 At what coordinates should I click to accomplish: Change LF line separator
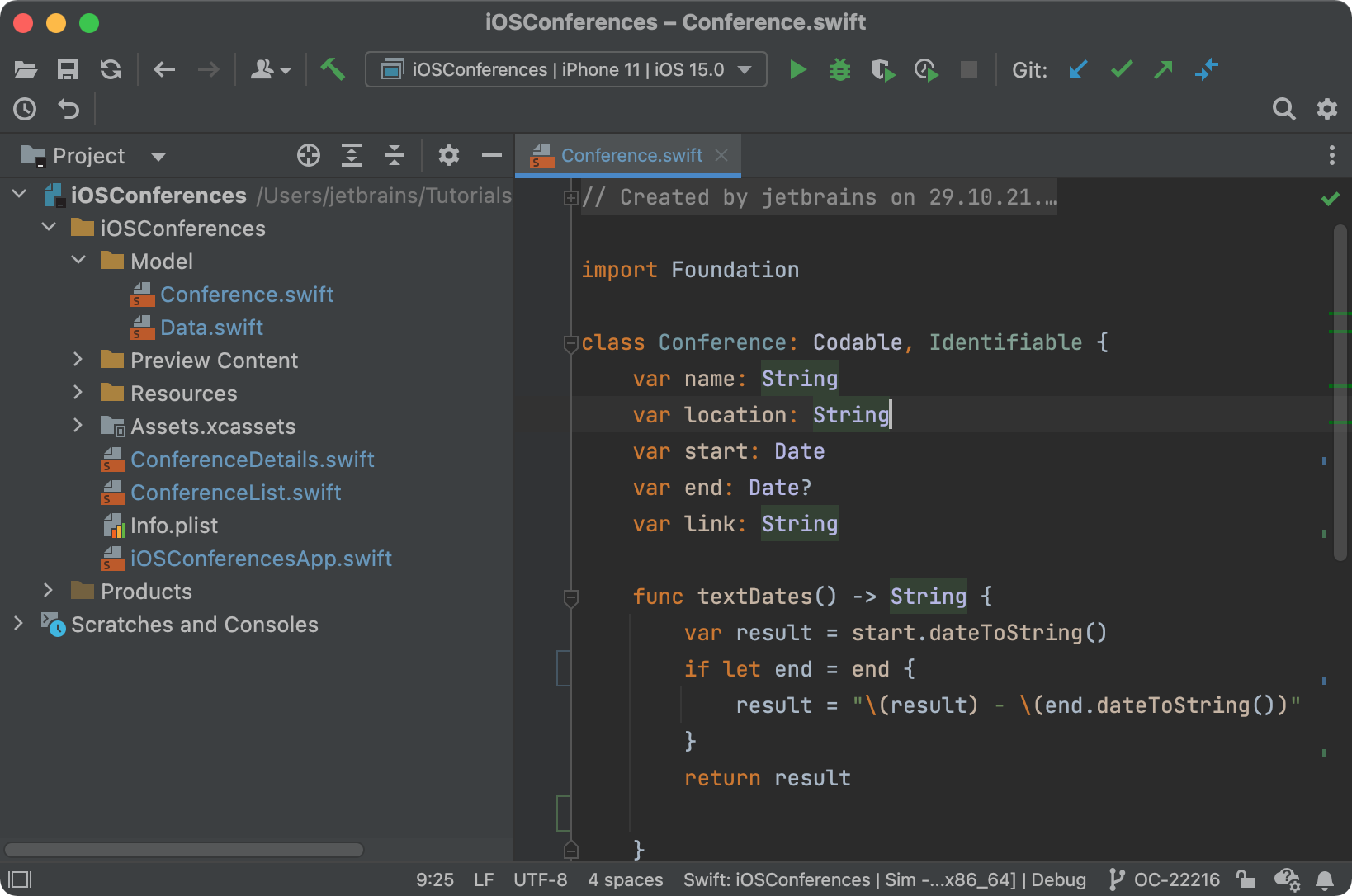point(484,879)
